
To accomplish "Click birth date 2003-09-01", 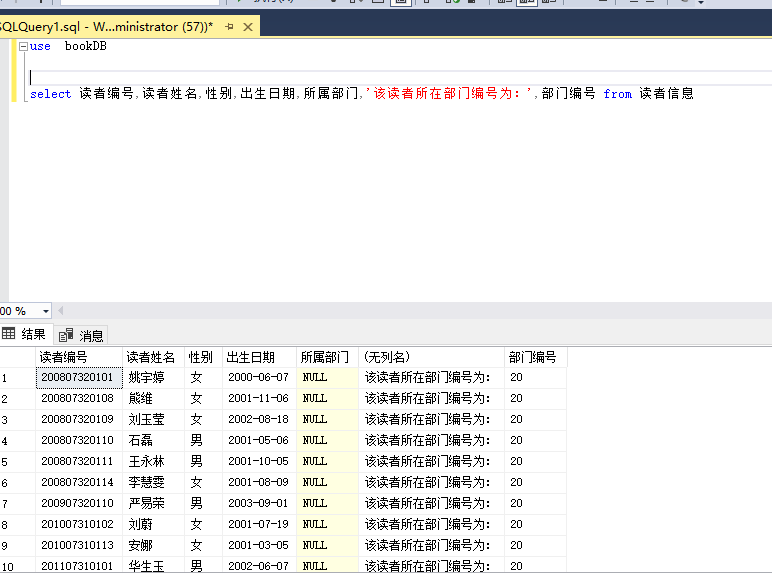I will (258, 504).
